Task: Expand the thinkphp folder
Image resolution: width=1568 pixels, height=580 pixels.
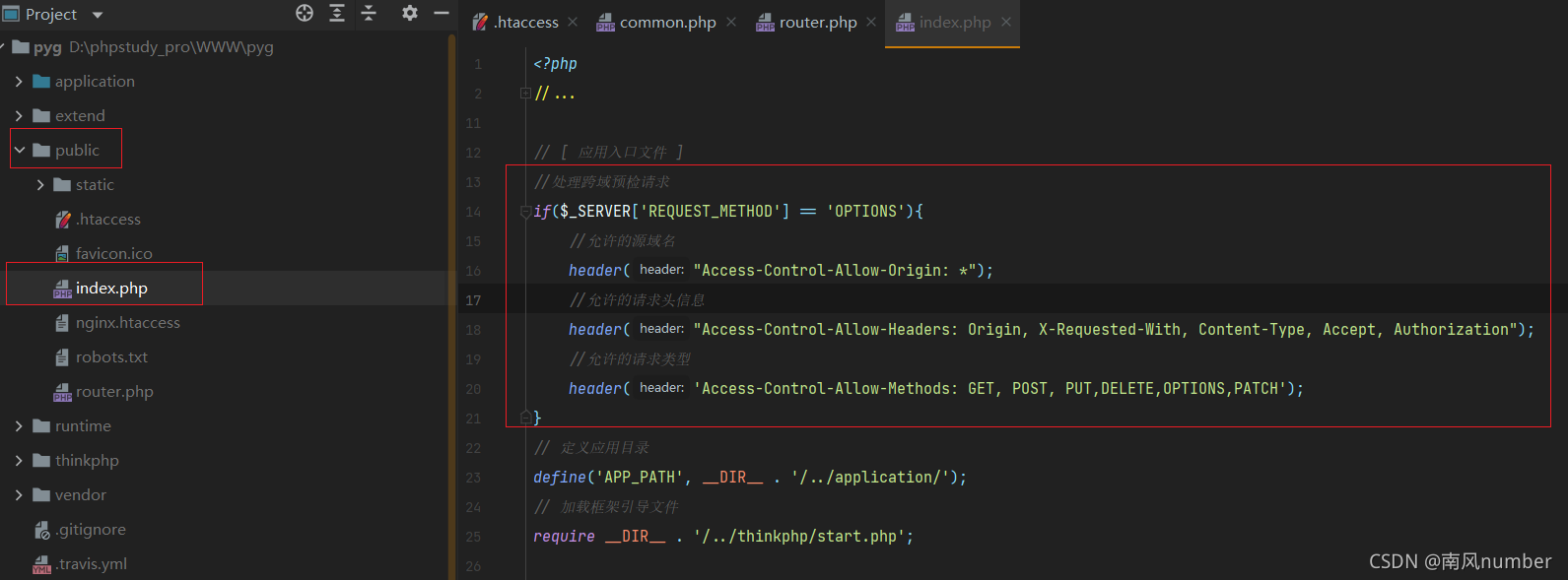Action: (19, 461)
